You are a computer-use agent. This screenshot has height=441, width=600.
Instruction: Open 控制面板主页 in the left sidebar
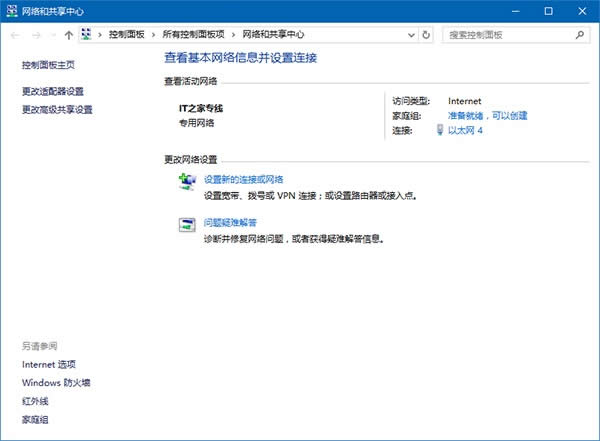(48, 64)
